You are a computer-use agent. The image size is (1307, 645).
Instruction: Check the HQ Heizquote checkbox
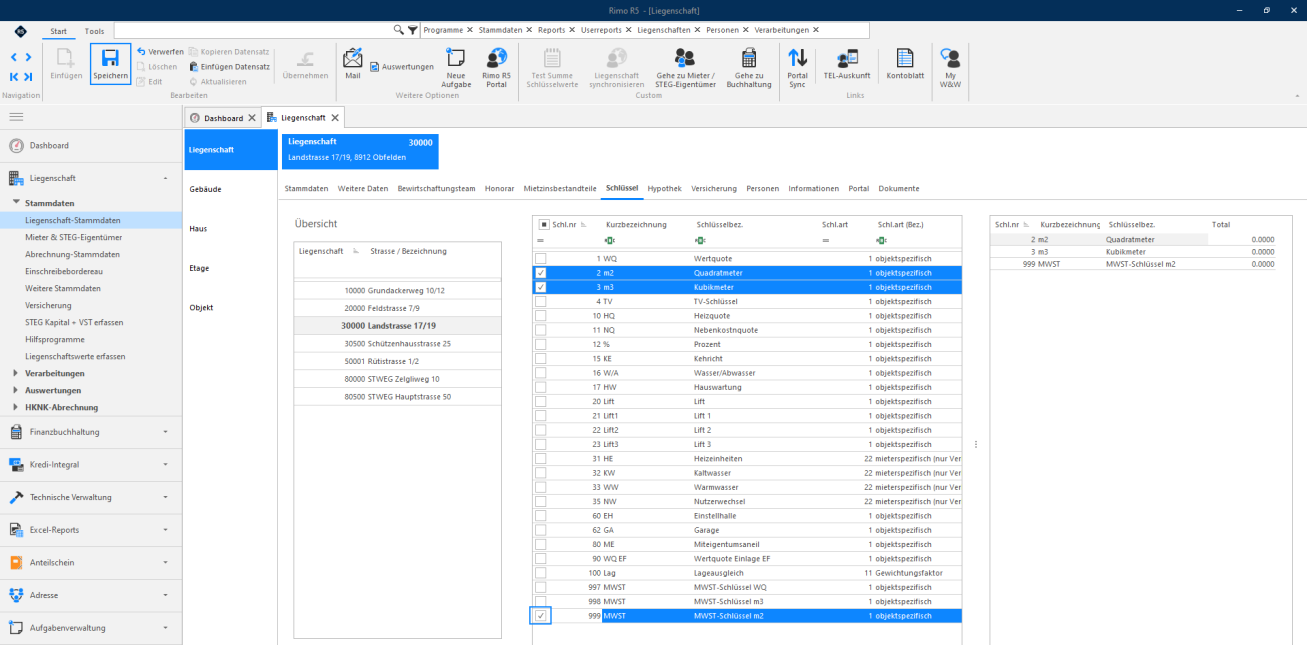(541, 315)
